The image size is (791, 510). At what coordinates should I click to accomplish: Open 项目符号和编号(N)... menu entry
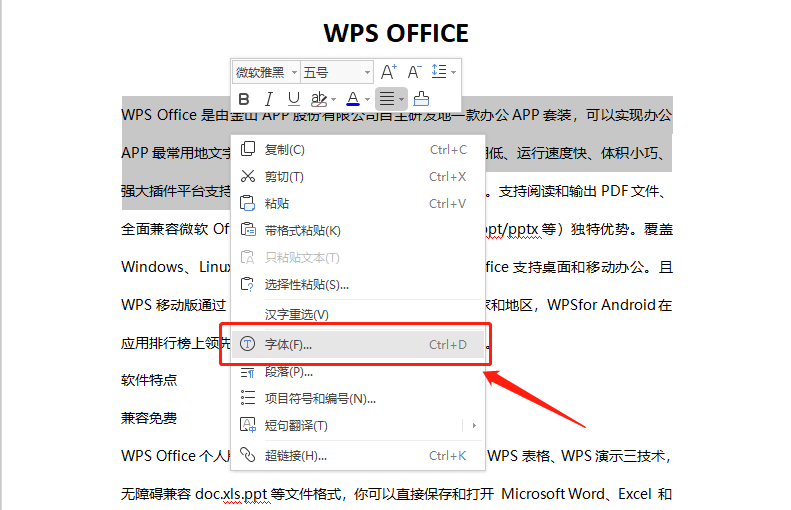[x=358, y=399]
